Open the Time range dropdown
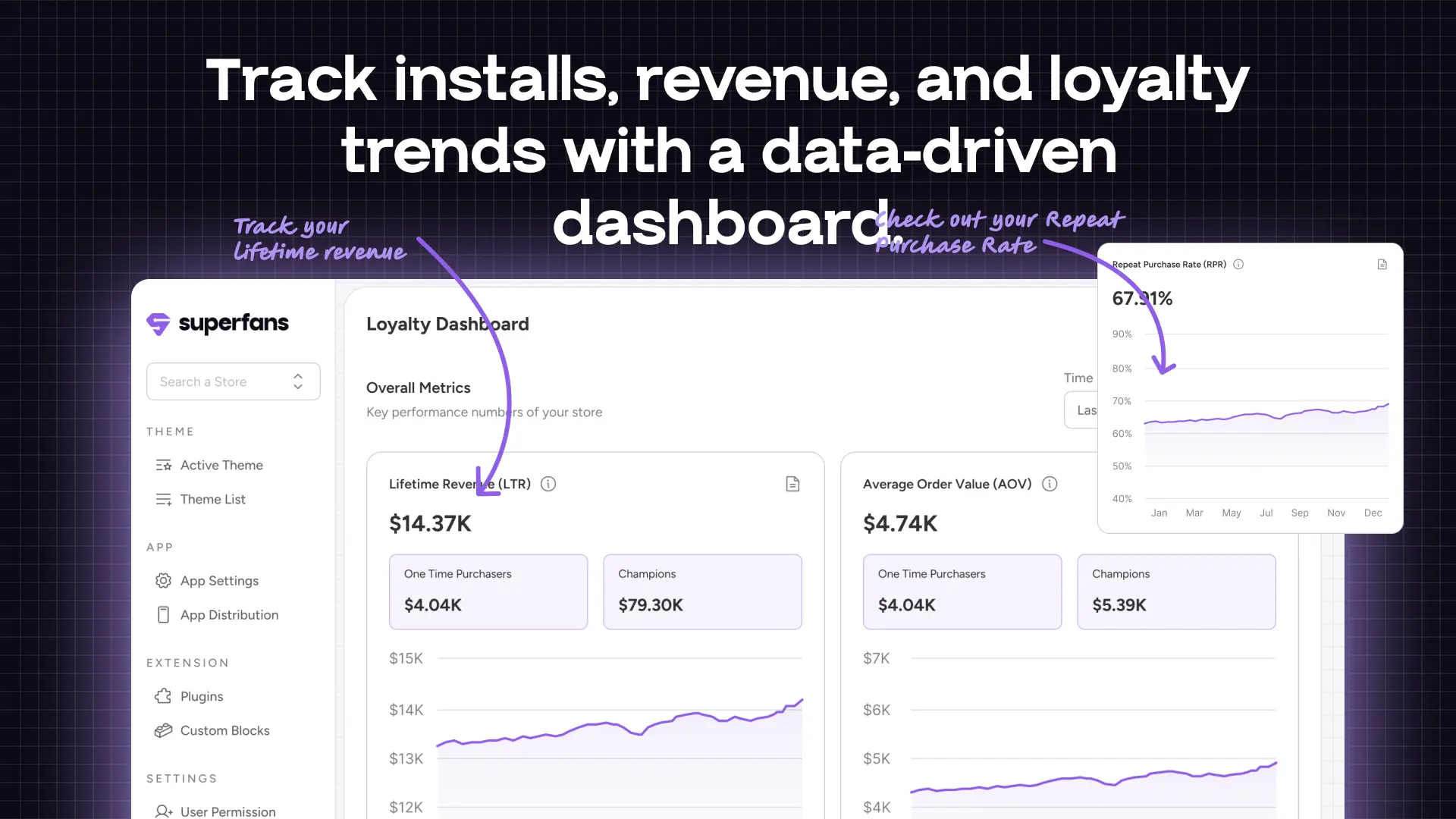This screenshot has width=1456, height=819. (1081, 410)
